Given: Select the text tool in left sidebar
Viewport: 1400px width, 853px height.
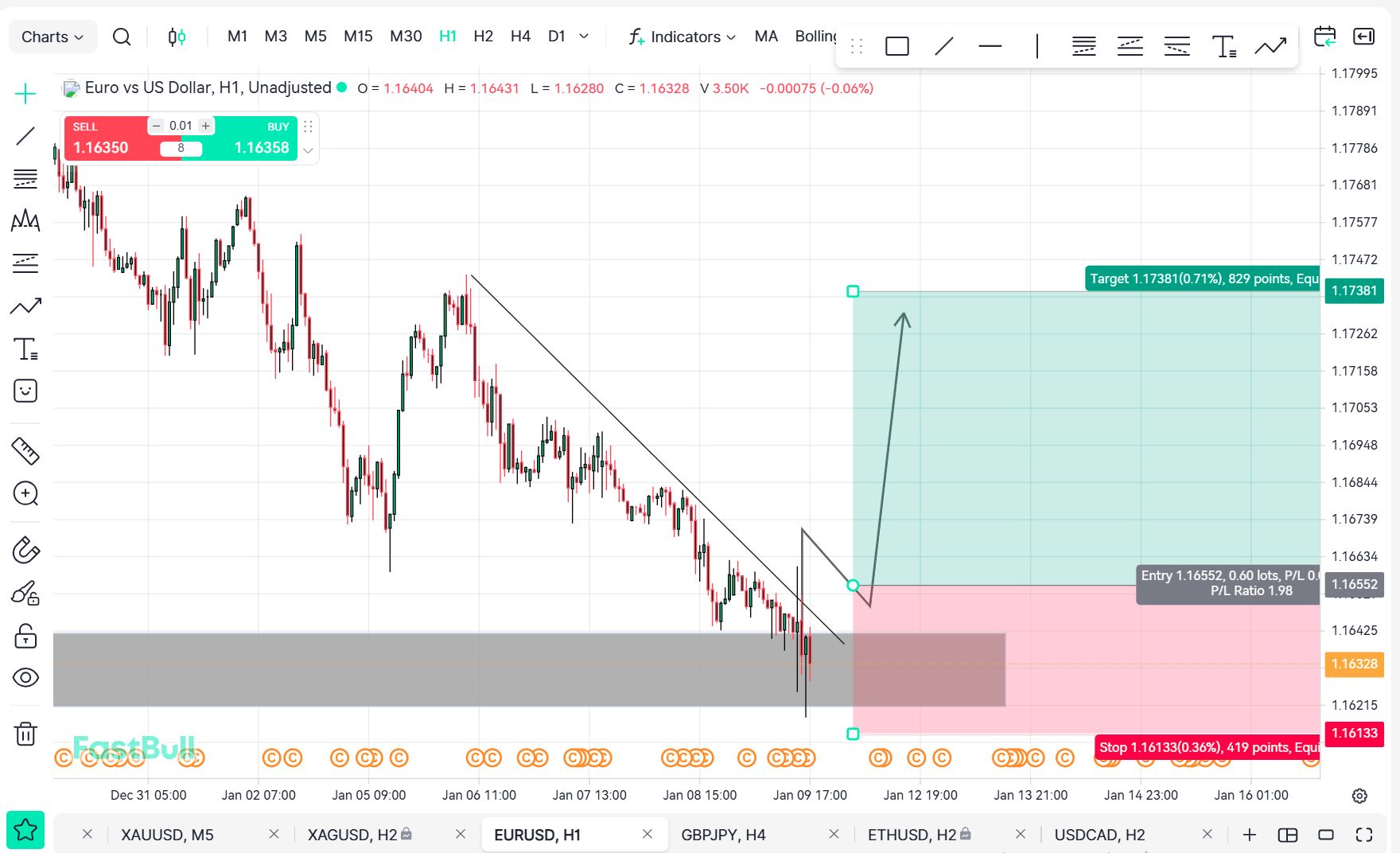Looking at the screenshot, I should (25, 349).
